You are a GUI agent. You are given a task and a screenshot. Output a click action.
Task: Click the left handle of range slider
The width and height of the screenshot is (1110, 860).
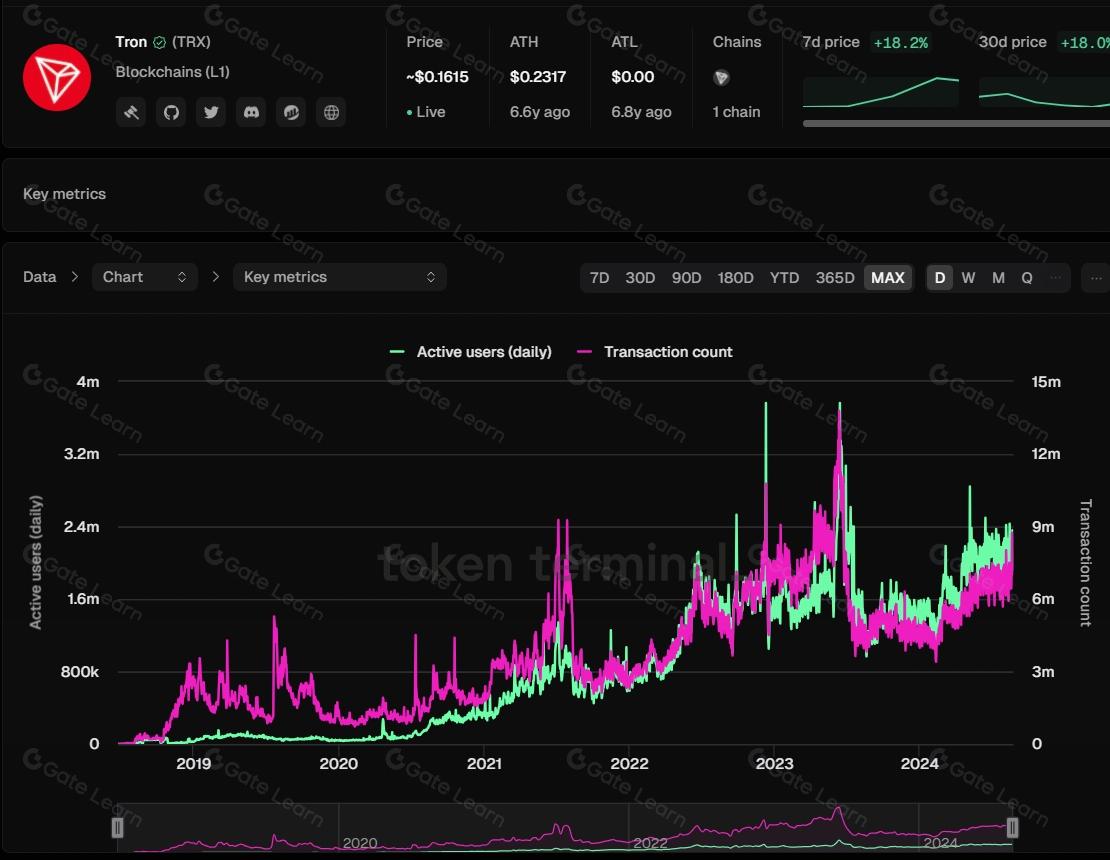click(118, 827)
